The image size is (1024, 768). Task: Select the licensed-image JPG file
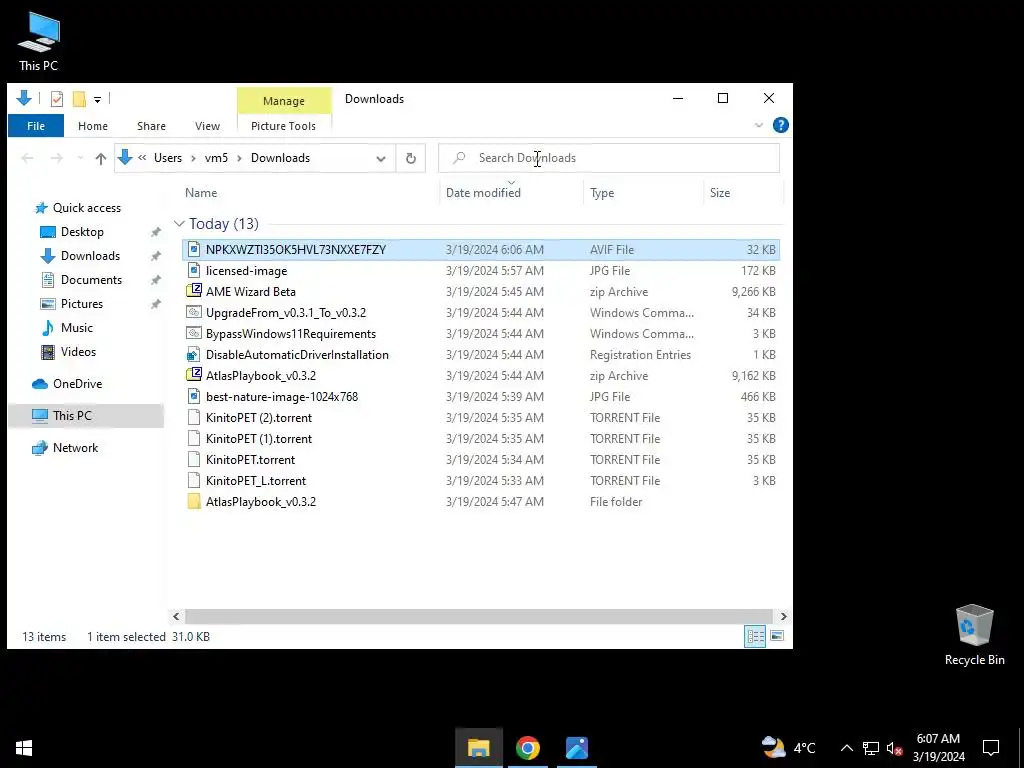point(481,270)
